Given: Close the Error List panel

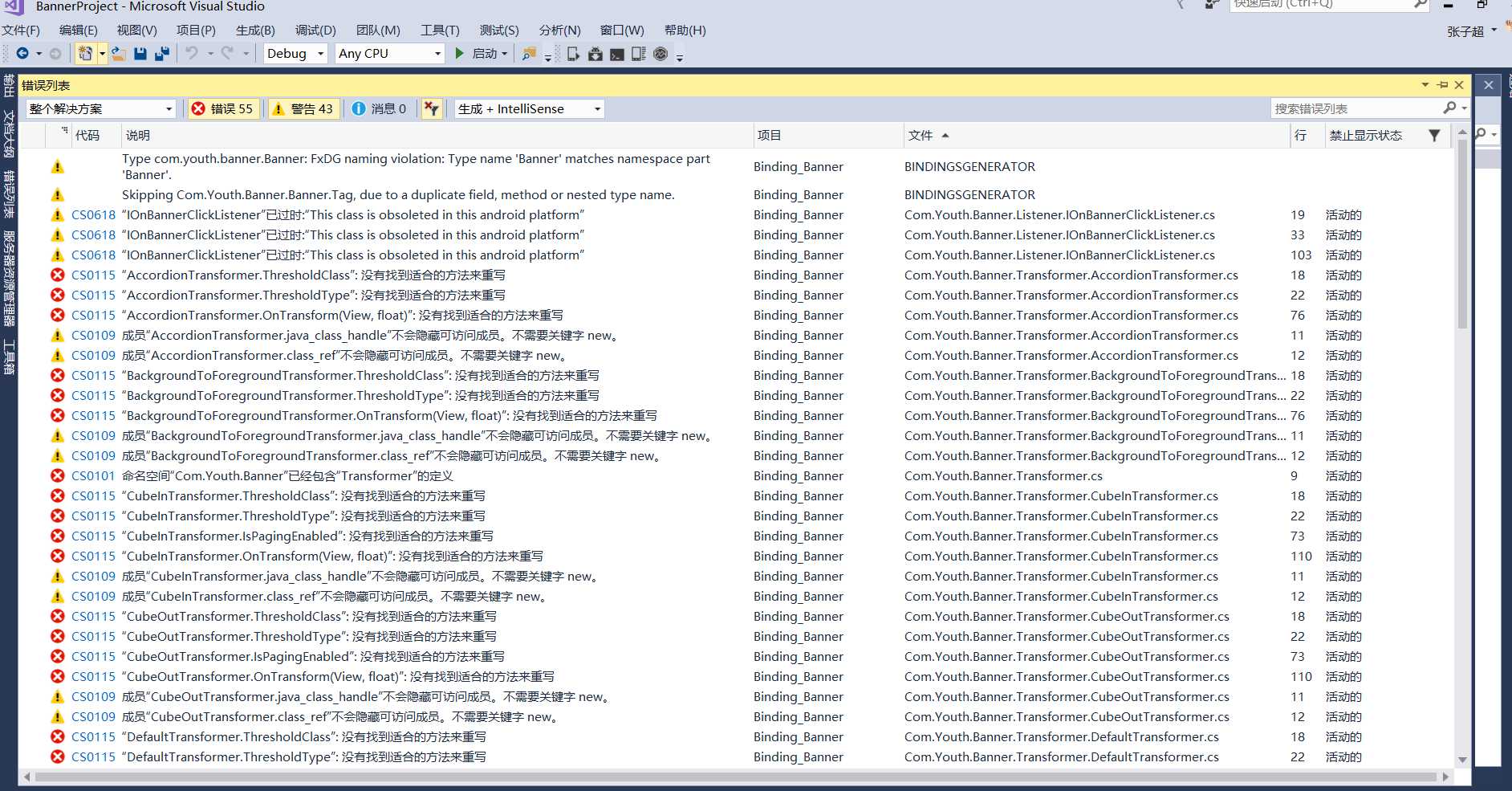Looking at the screenshot, I should click(x=1459, y=85).
